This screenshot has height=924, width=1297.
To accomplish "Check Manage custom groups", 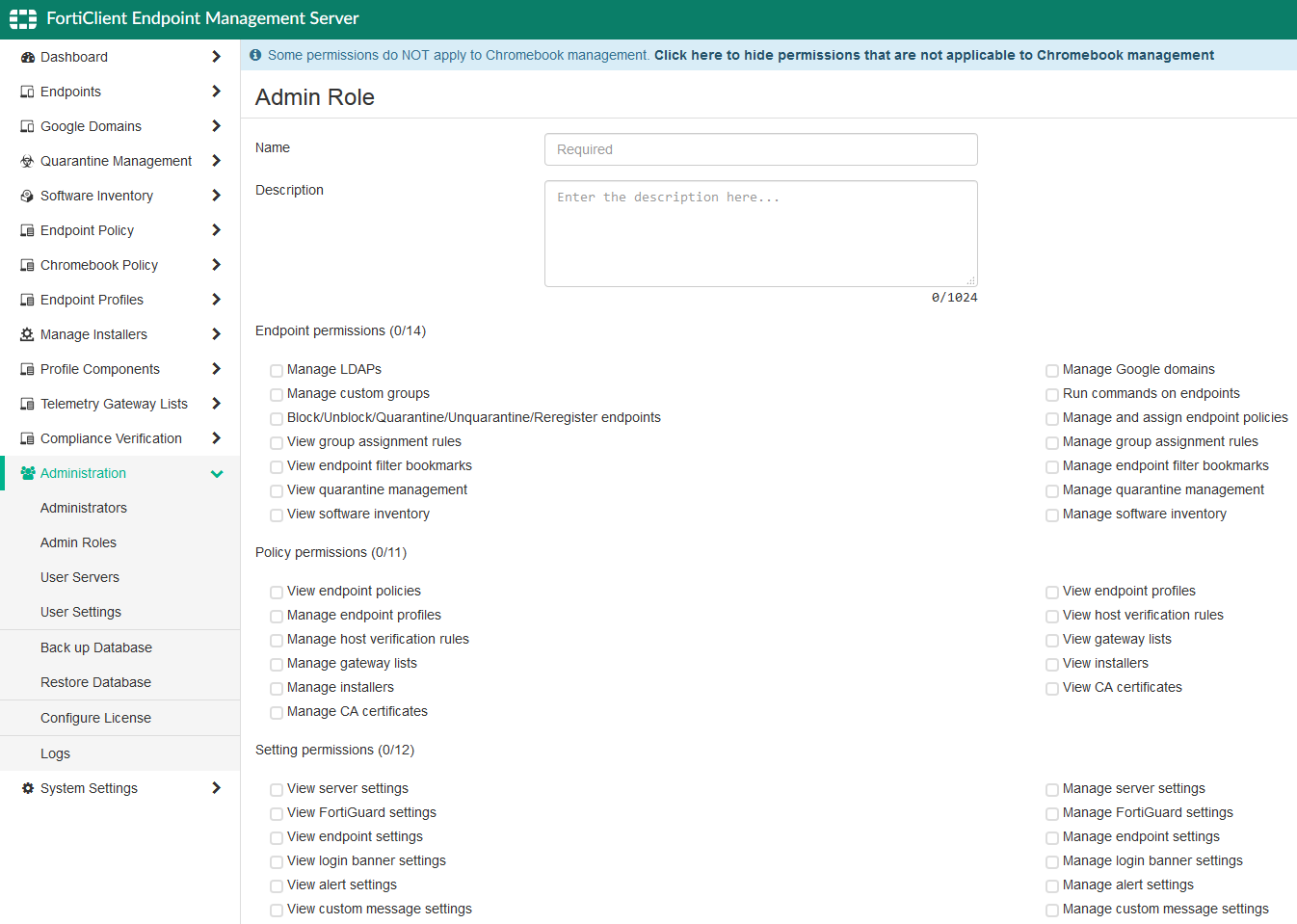I will [277, 394].
